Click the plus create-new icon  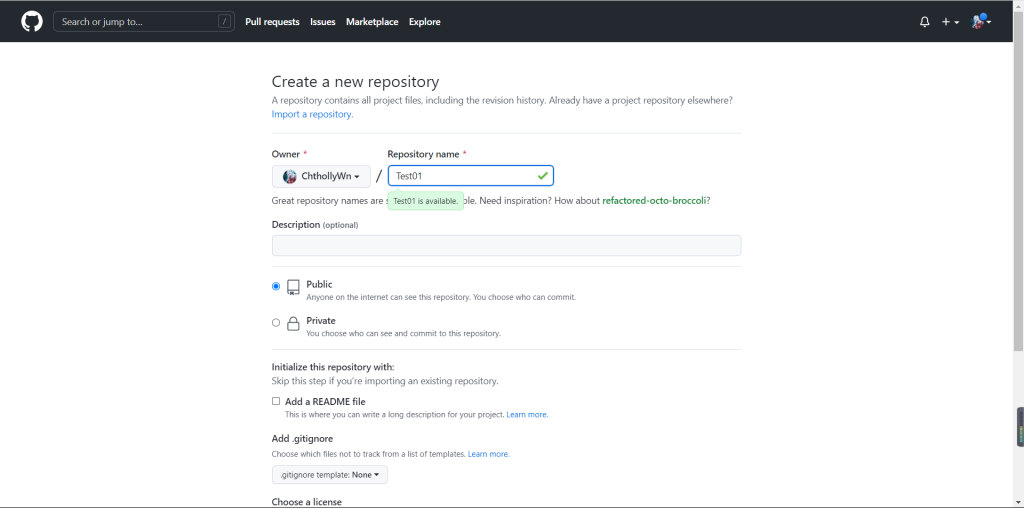[x=949, y=22]
